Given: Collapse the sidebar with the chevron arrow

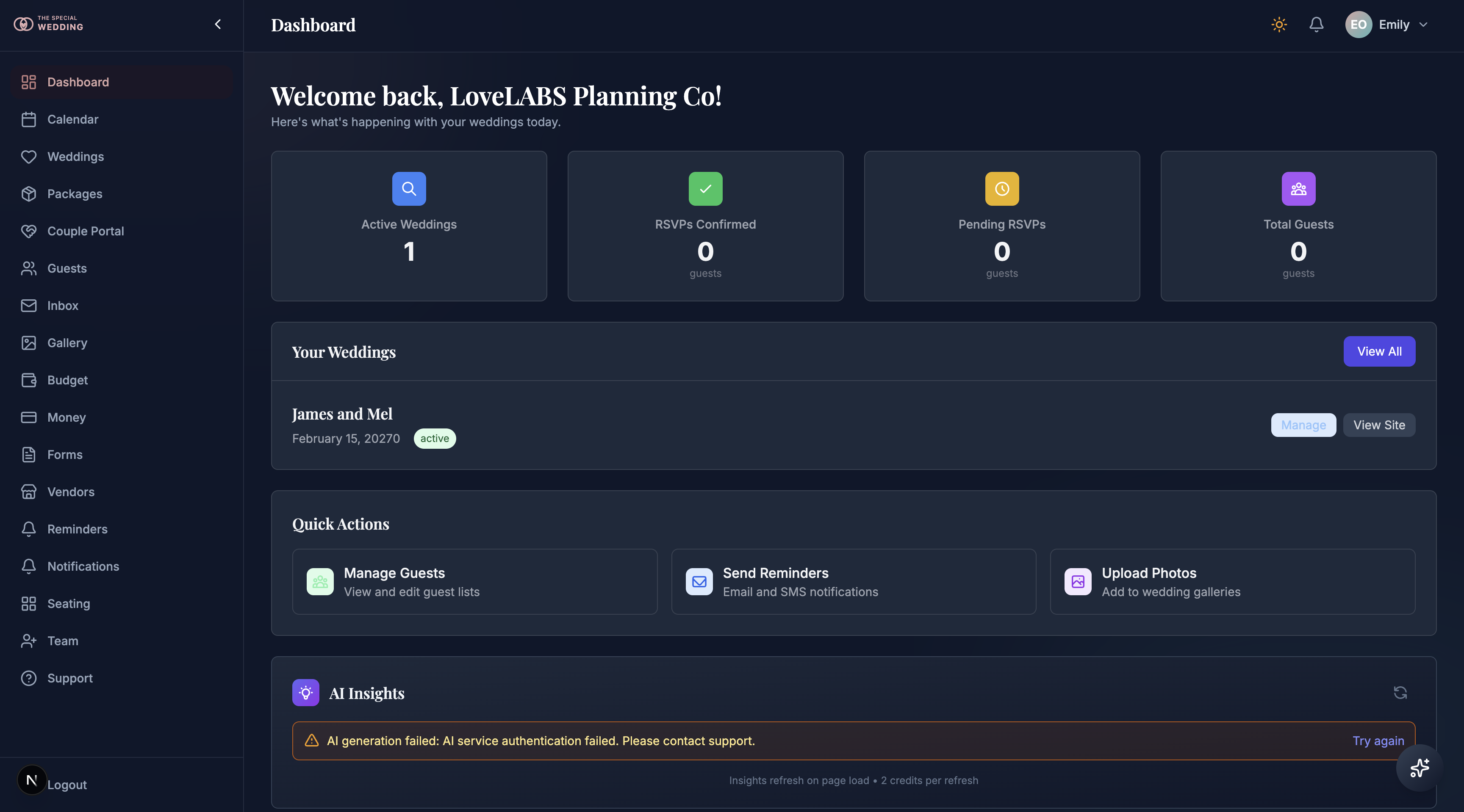Looking at the screenshot, I should pos(218,25).
